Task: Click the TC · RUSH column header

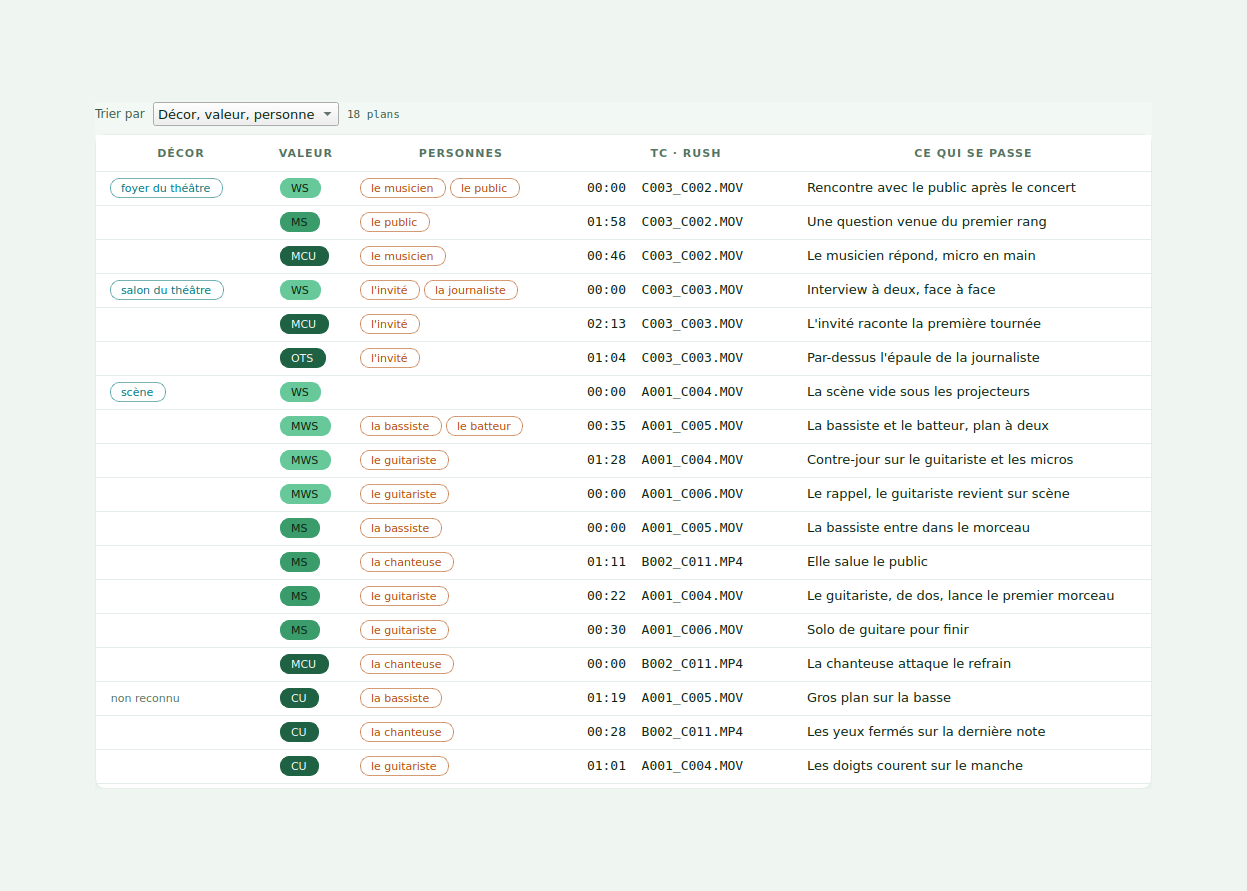Action: point(686,153)
